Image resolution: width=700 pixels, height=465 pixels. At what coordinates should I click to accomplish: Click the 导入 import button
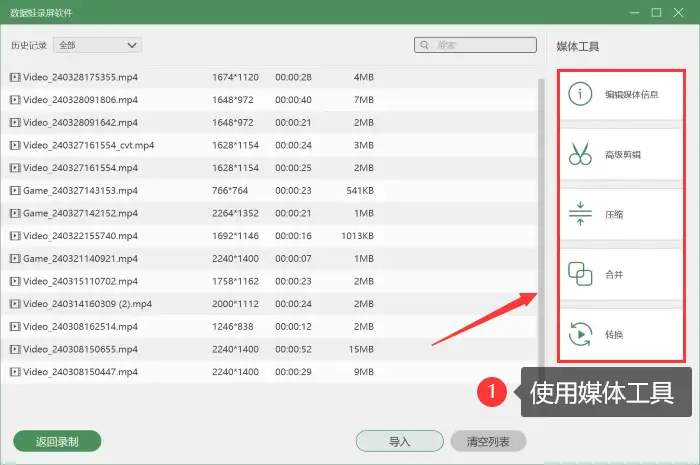click(400, 441)
